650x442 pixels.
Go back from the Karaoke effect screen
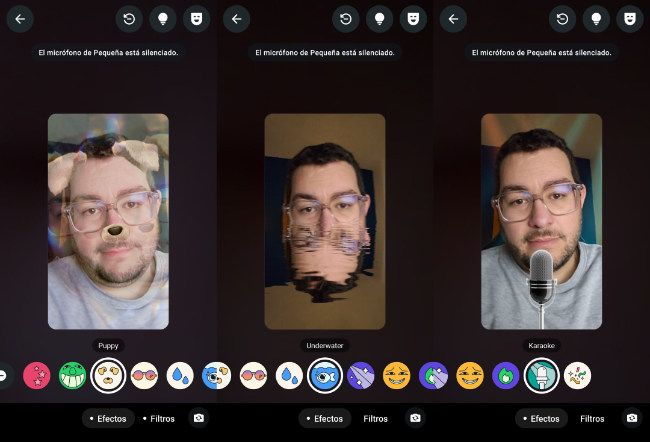(453, 19)
